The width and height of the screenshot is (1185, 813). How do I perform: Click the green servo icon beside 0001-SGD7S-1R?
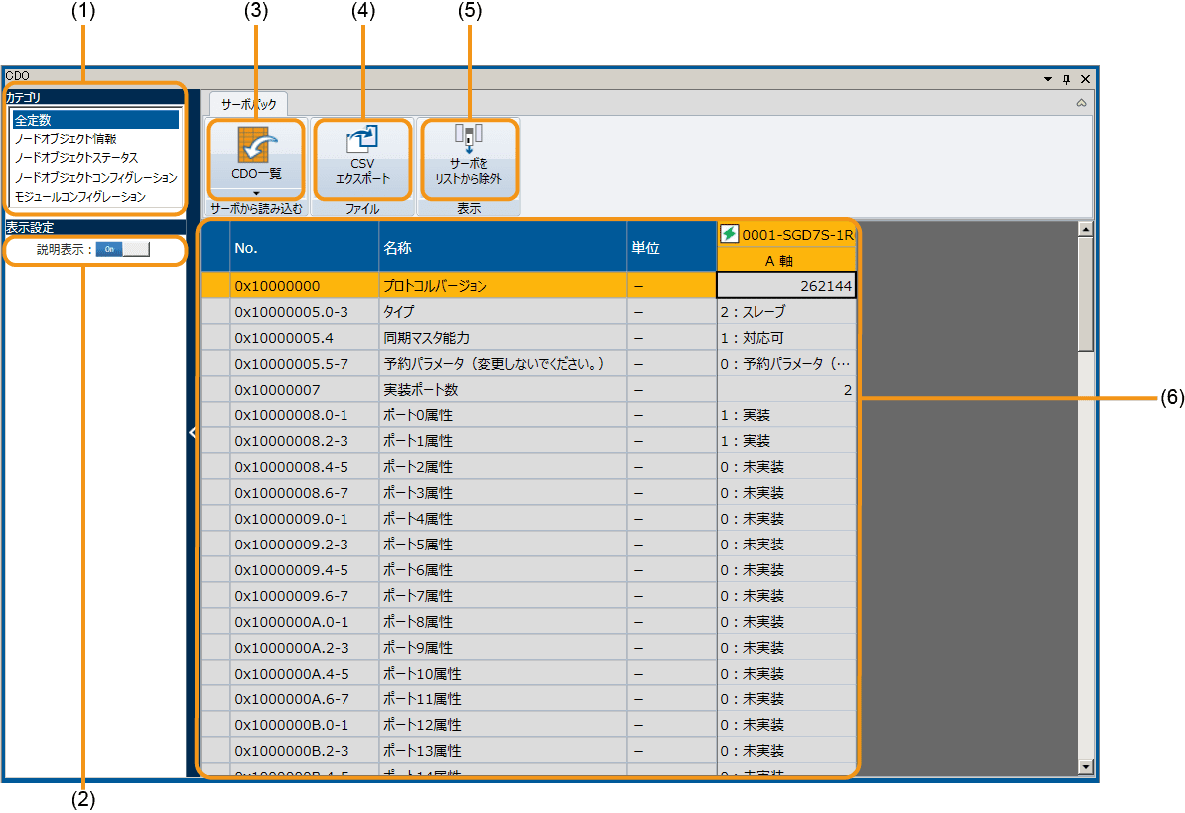[x=730, y=234]
